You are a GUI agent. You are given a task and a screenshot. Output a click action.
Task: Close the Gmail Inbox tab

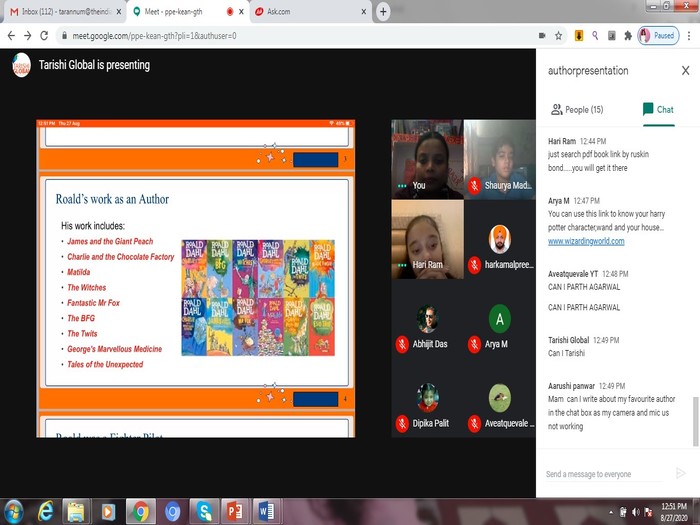[119, 12]
